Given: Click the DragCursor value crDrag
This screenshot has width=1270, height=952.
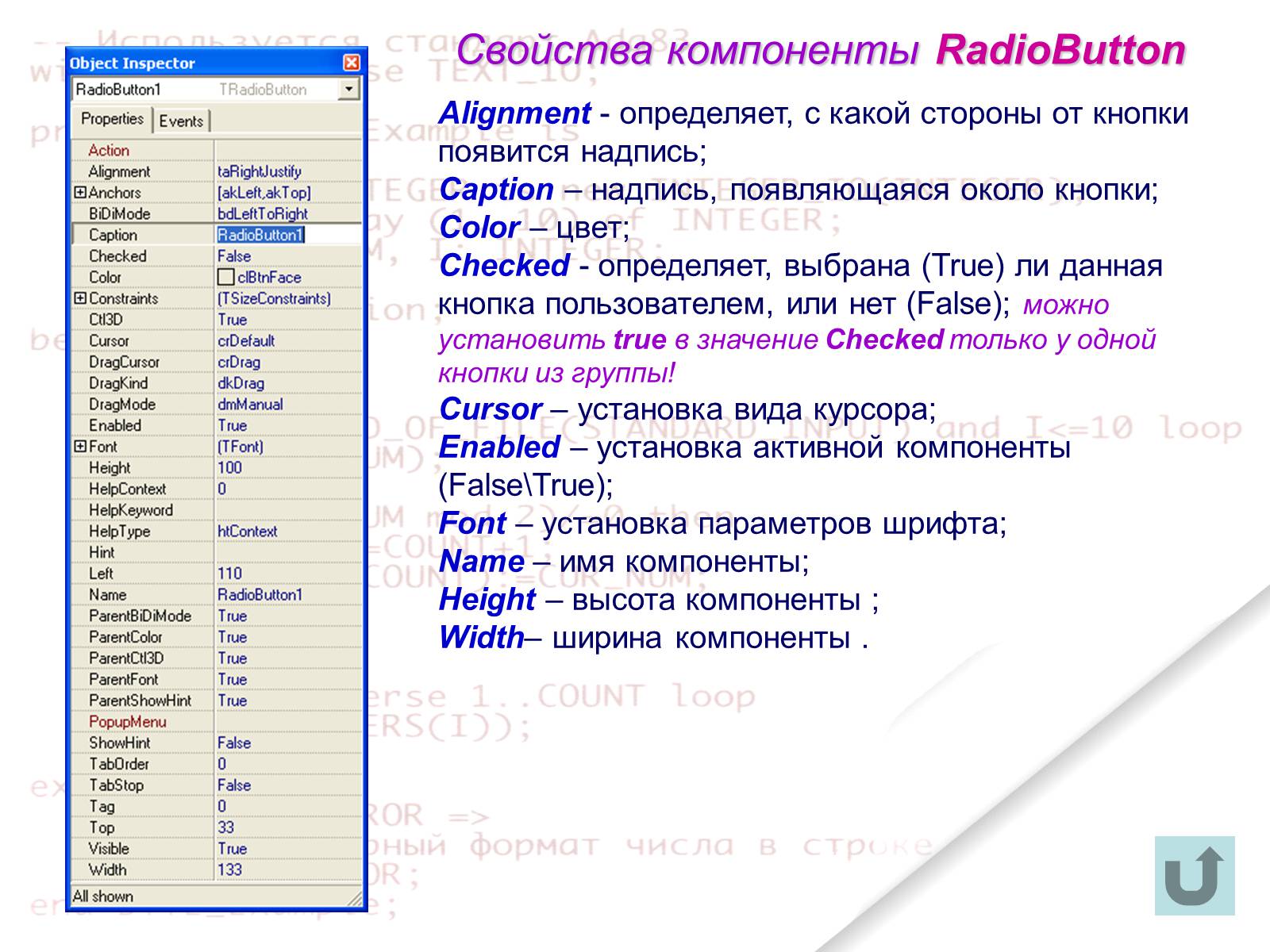Looking at the screenshot, I should [239, 362].
